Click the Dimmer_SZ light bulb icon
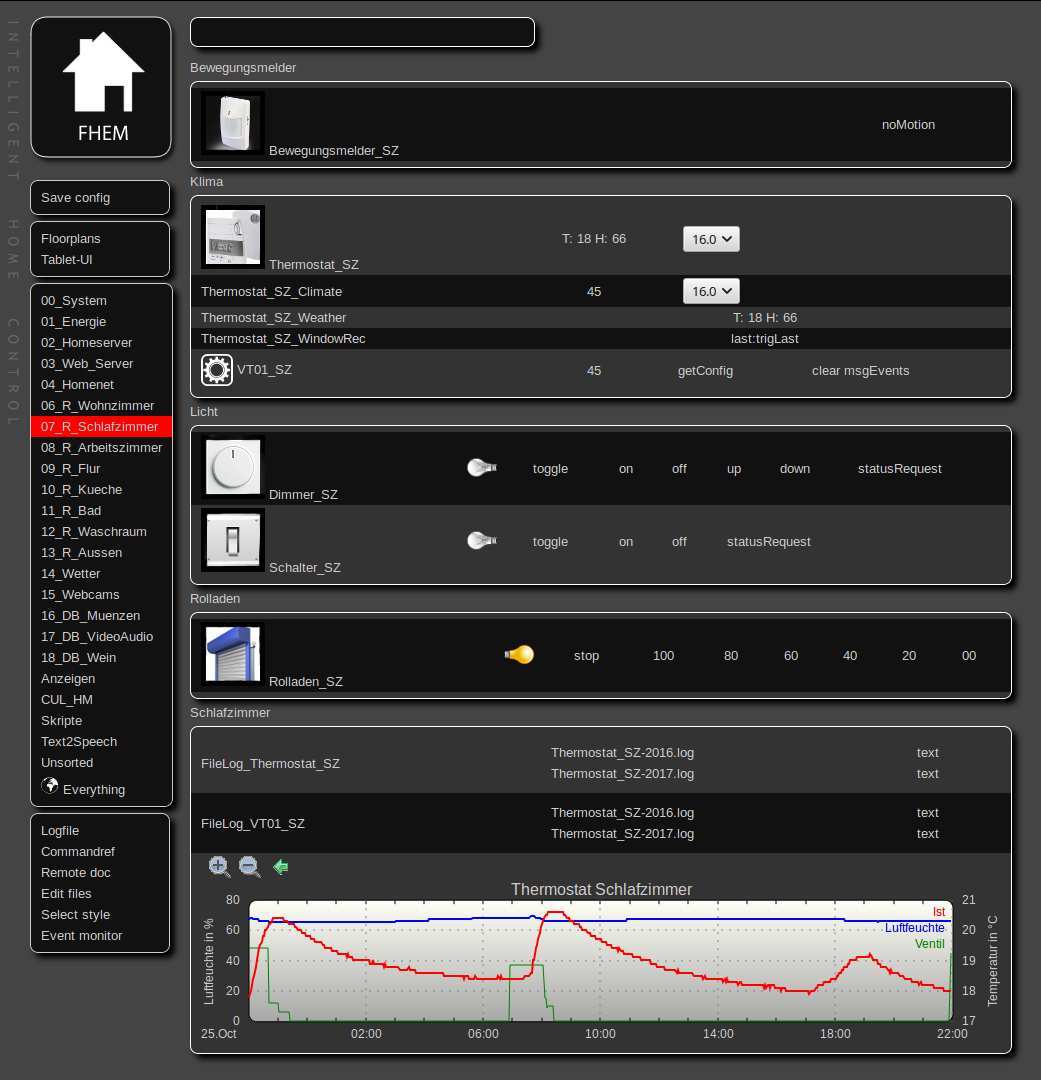 (x=482, y=467)
